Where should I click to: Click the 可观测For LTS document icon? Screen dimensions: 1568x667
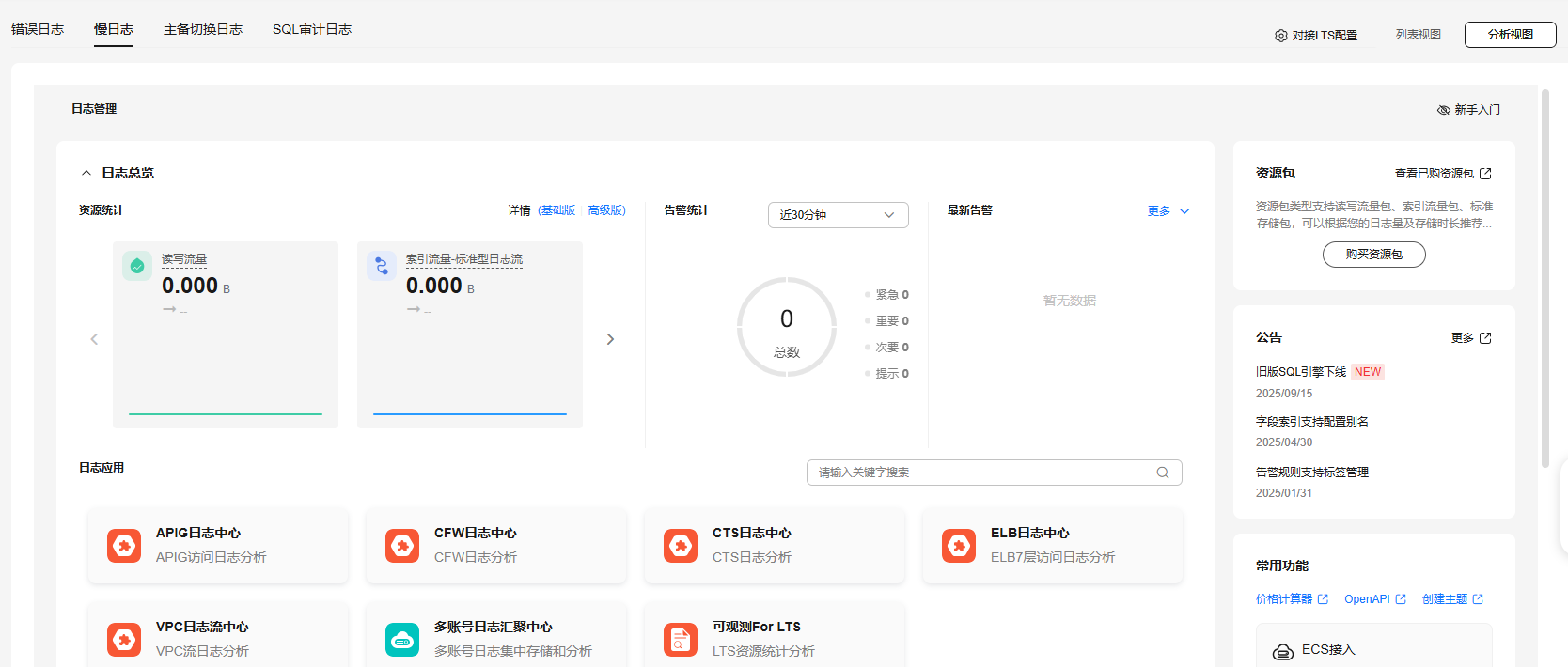click(681, 640)
